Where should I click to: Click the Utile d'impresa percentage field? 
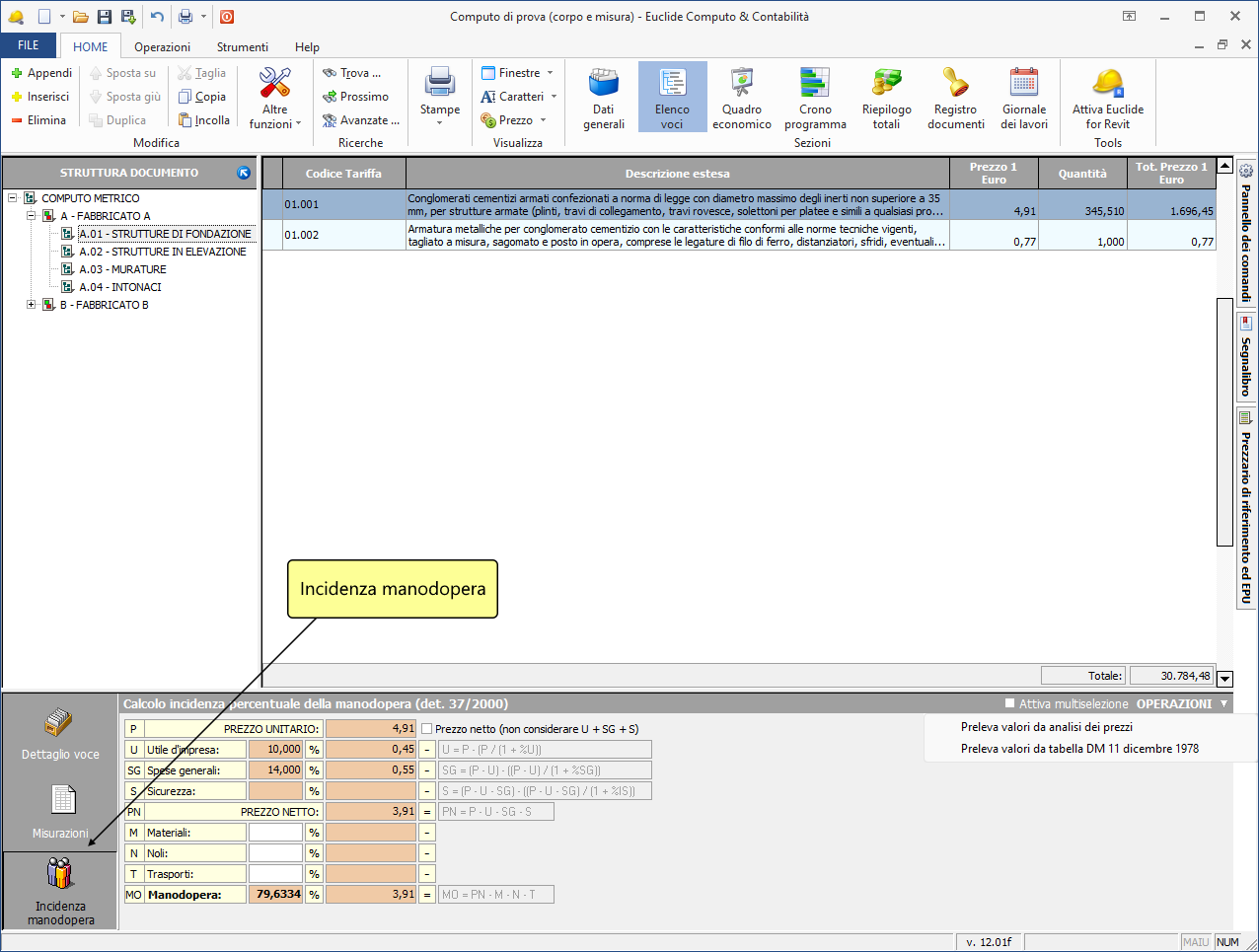point(275,750)
